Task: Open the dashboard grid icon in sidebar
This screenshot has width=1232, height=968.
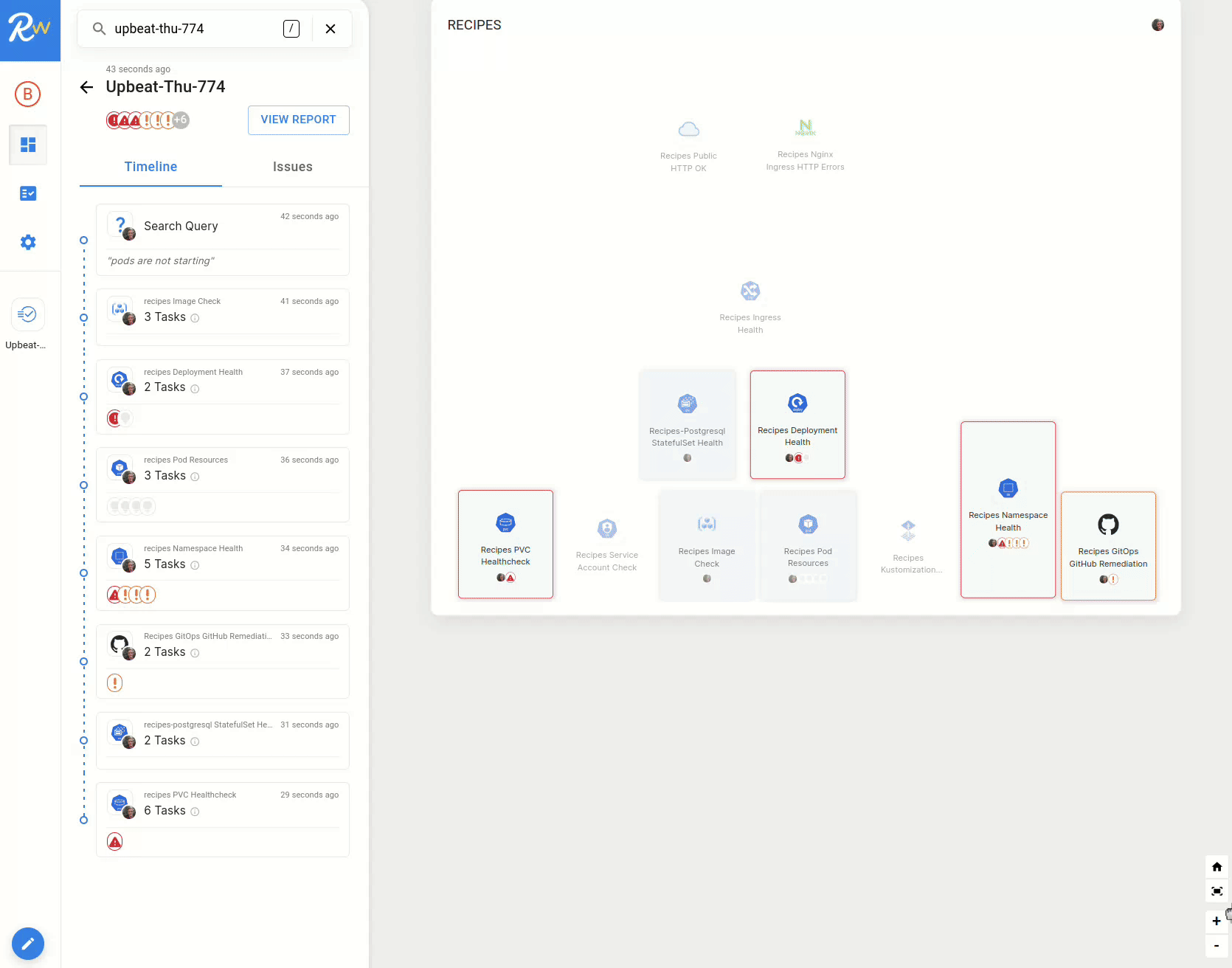Action: pos(28,145)
